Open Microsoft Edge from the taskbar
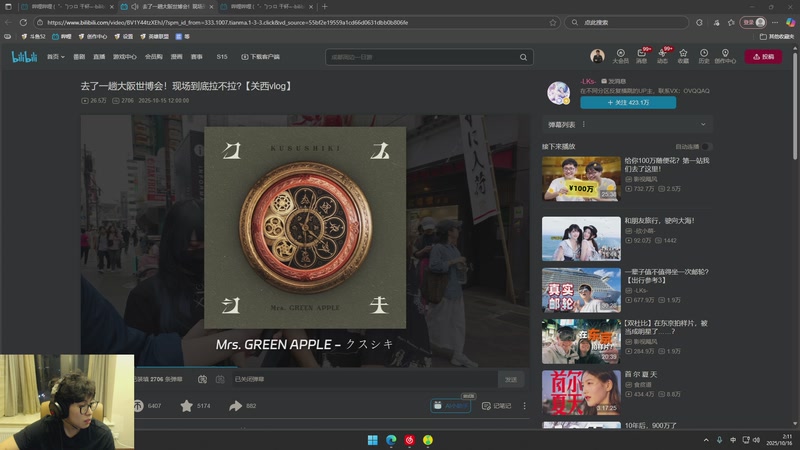Screen dimensions: 800x450 pyautogui.click(x=391, y=440)
